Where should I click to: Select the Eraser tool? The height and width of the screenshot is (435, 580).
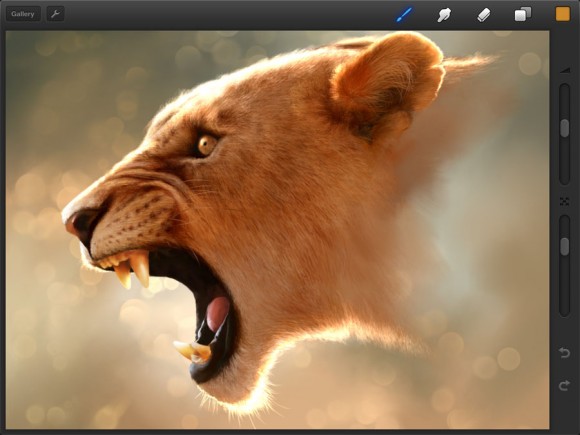pyautogui.click(x=483, y=15)
